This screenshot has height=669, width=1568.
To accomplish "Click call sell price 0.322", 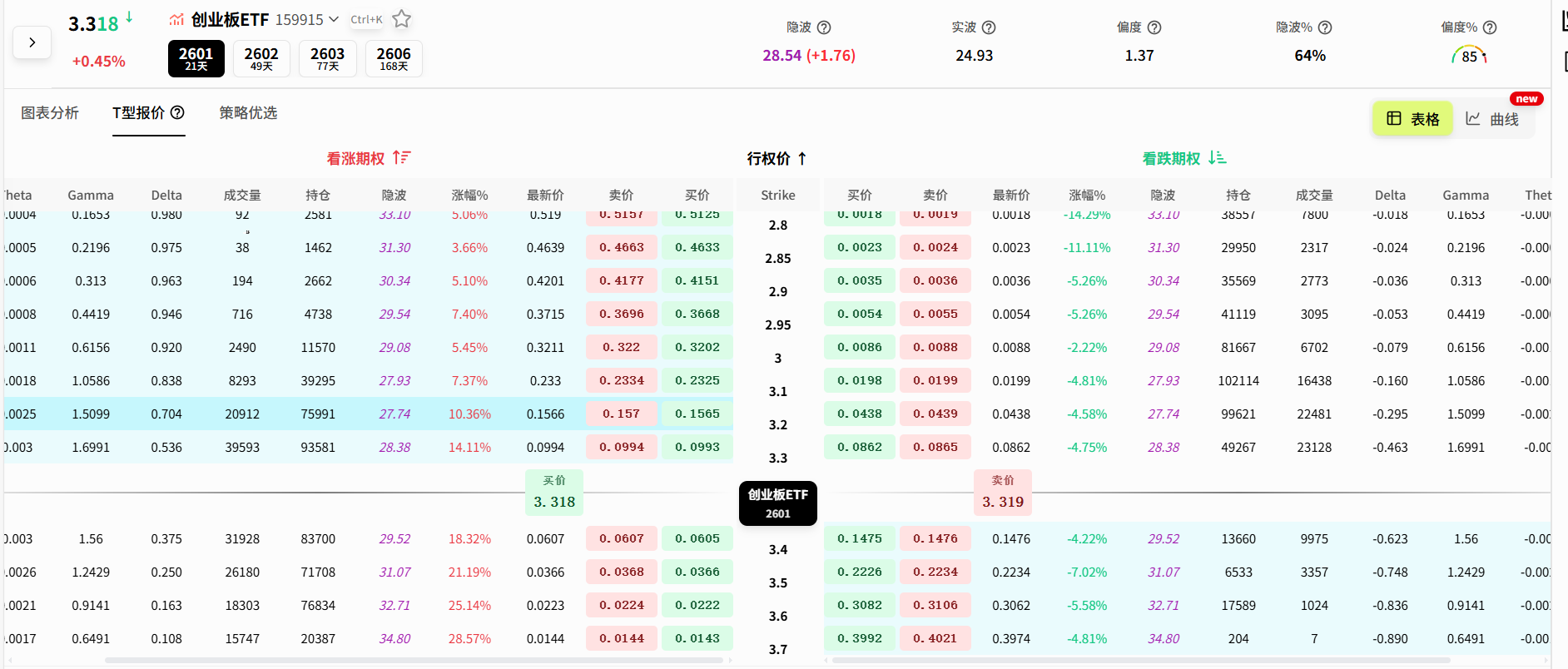I will [622, 347].
